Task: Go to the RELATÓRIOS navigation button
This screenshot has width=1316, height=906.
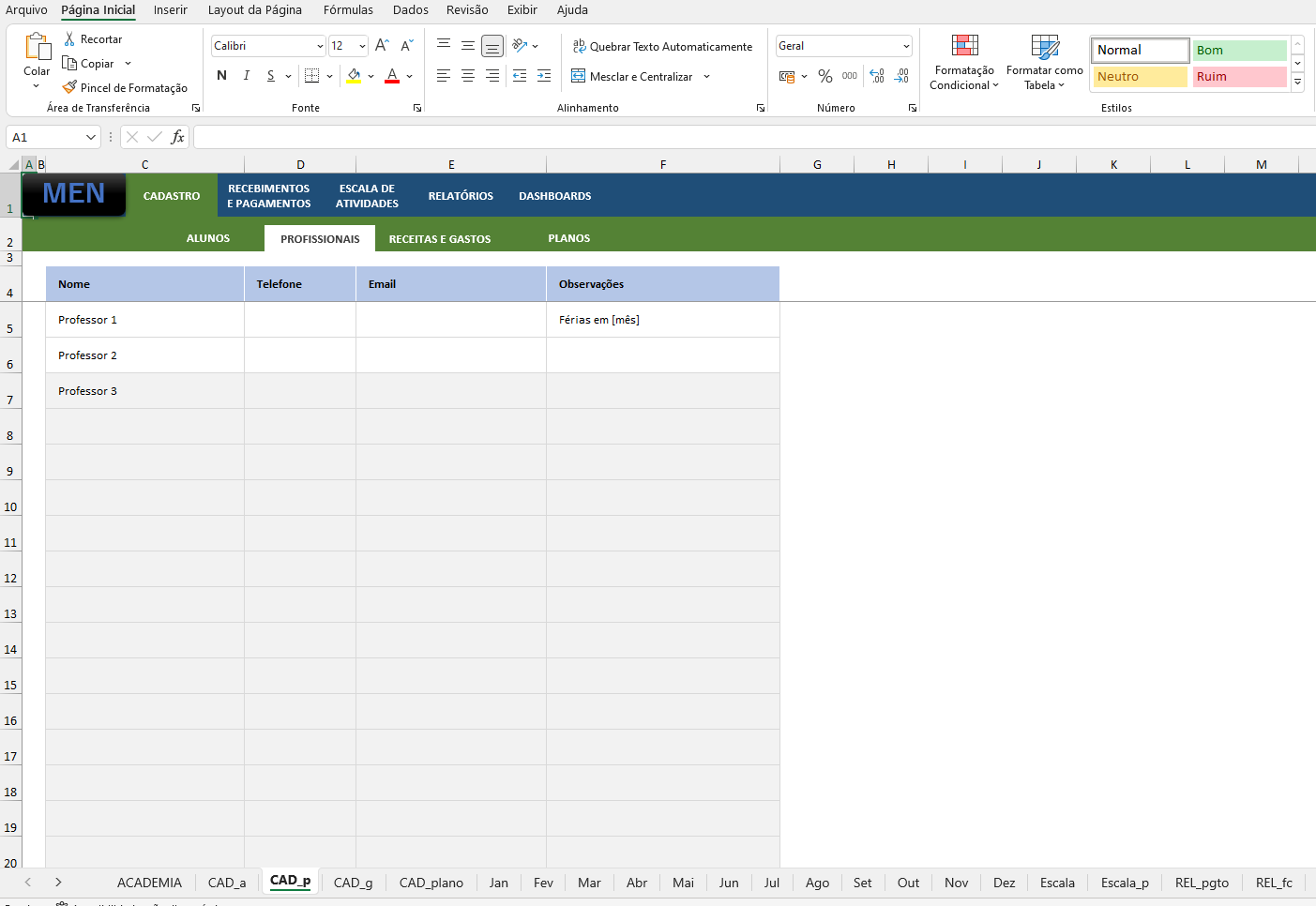Action: pyautogui.click(x=461, y=196)
